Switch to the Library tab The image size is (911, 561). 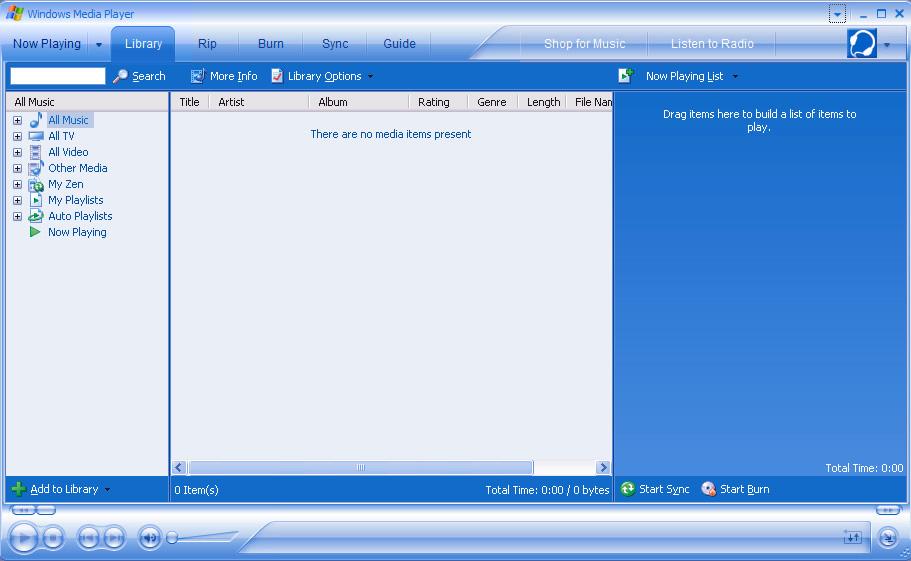[143, 44]
